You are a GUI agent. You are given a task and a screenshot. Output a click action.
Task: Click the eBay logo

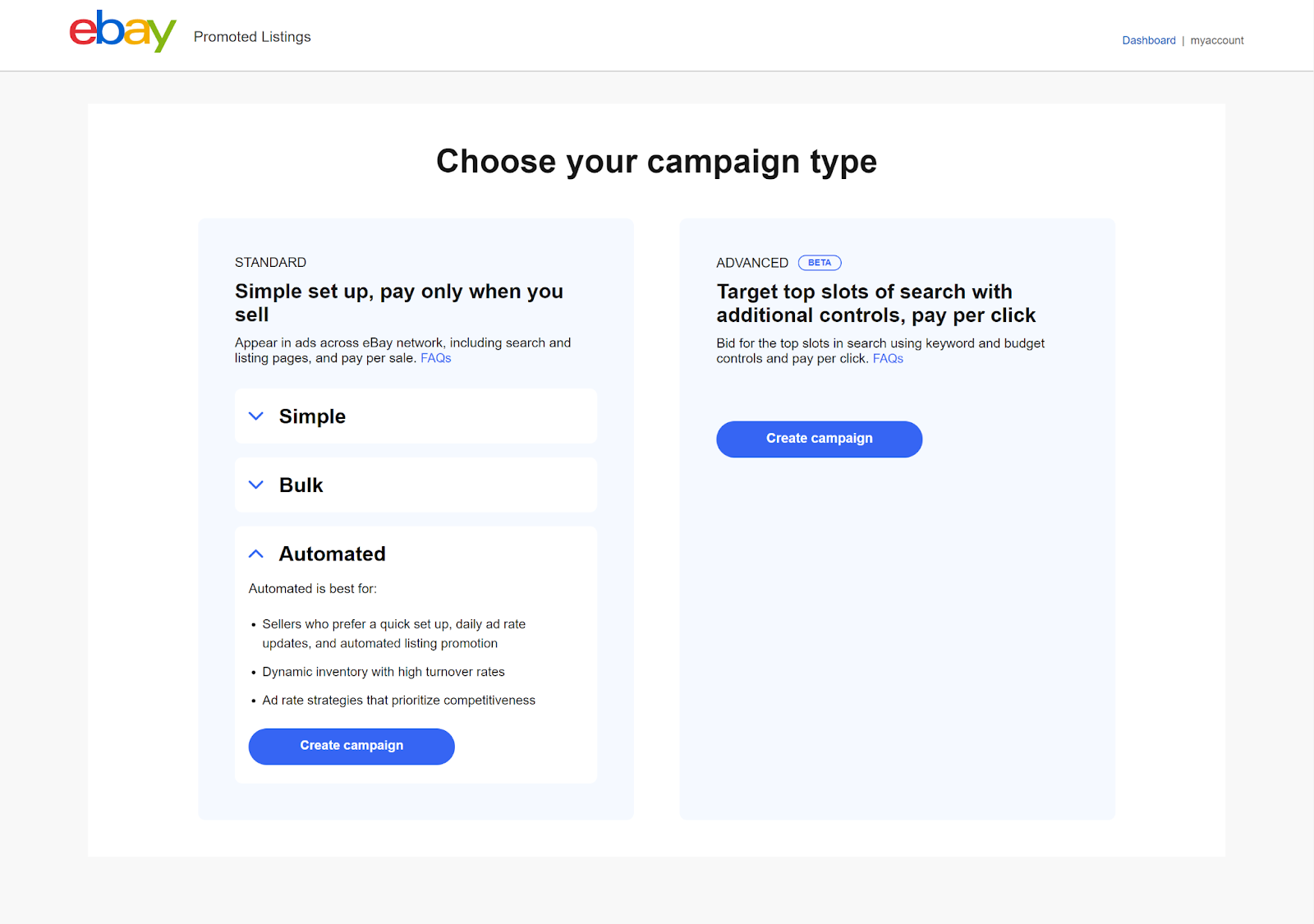121,31
